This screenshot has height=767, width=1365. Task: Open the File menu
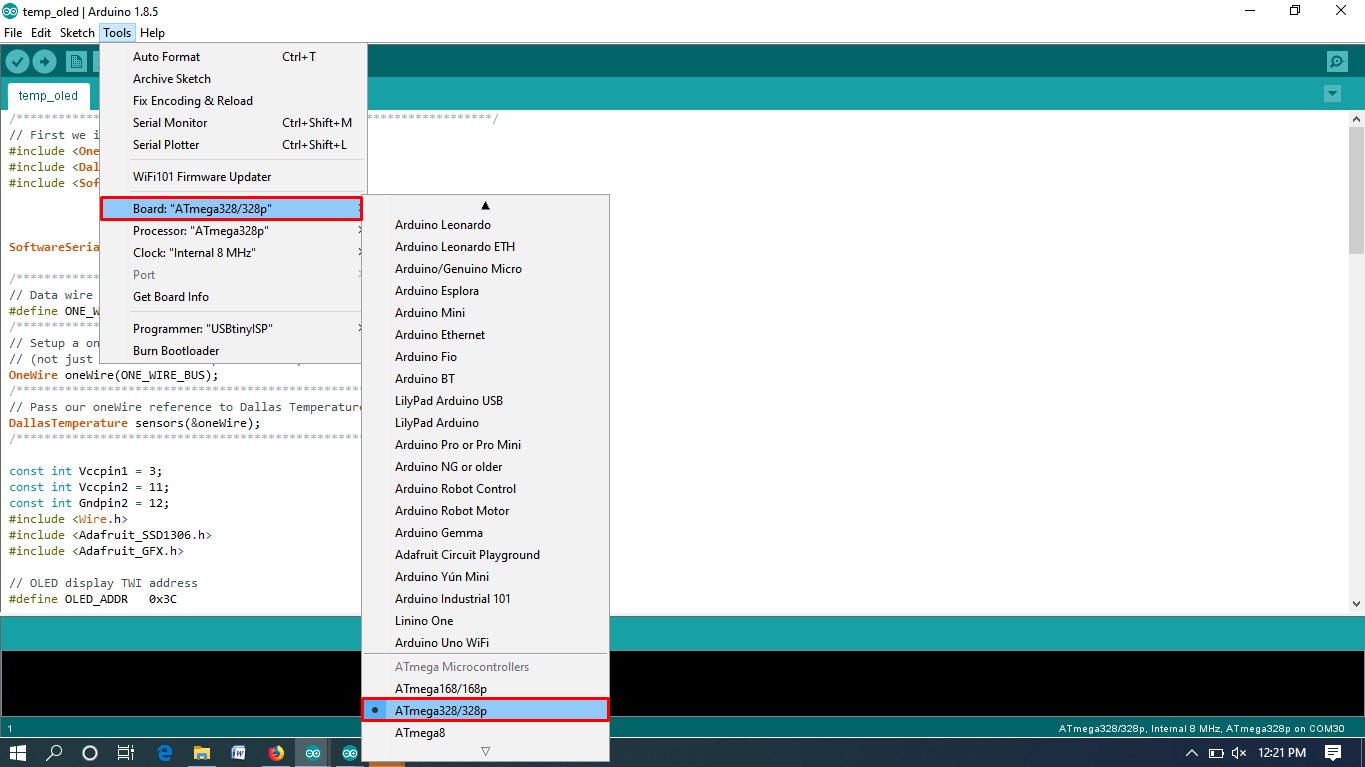tap(13, 33)
